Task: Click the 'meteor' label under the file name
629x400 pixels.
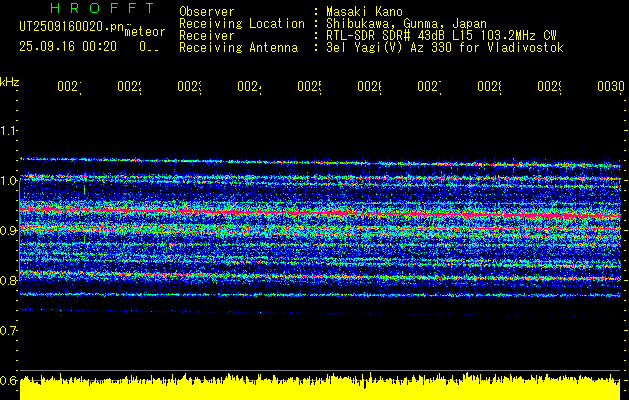Action: pyautogui.click(x=145, y=32)
